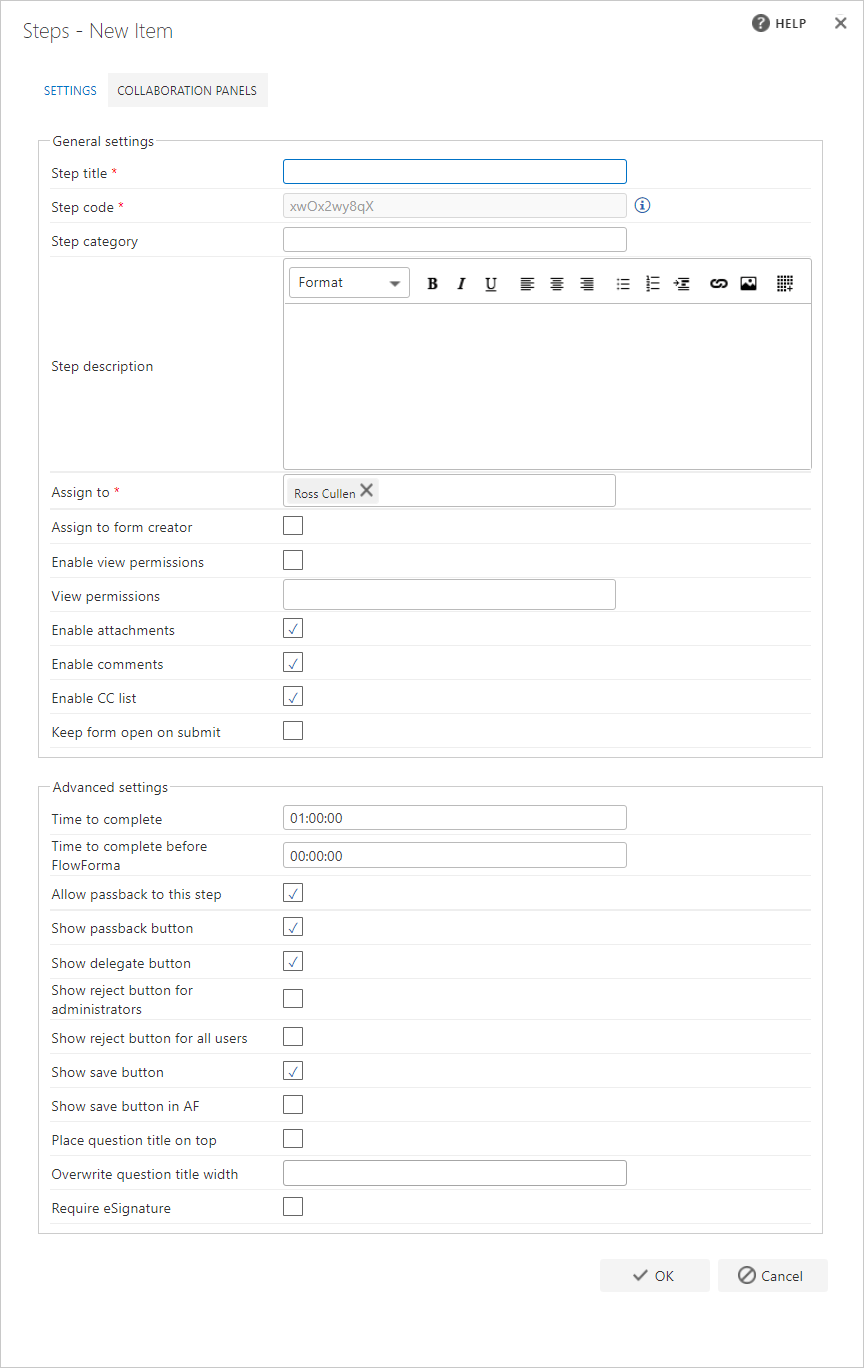Remove Ross Cullen from Assign to

click(x=367, y=490)
